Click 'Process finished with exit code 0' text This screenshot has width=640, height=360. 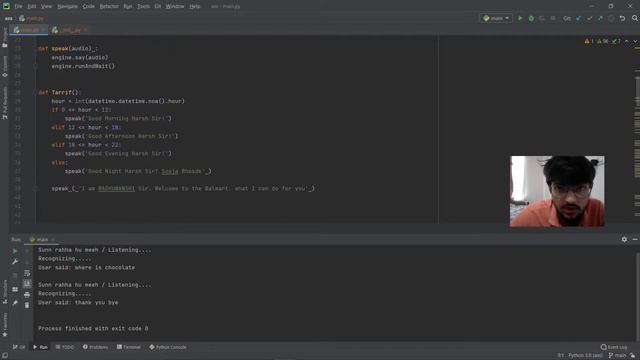(x=93, y=328)
